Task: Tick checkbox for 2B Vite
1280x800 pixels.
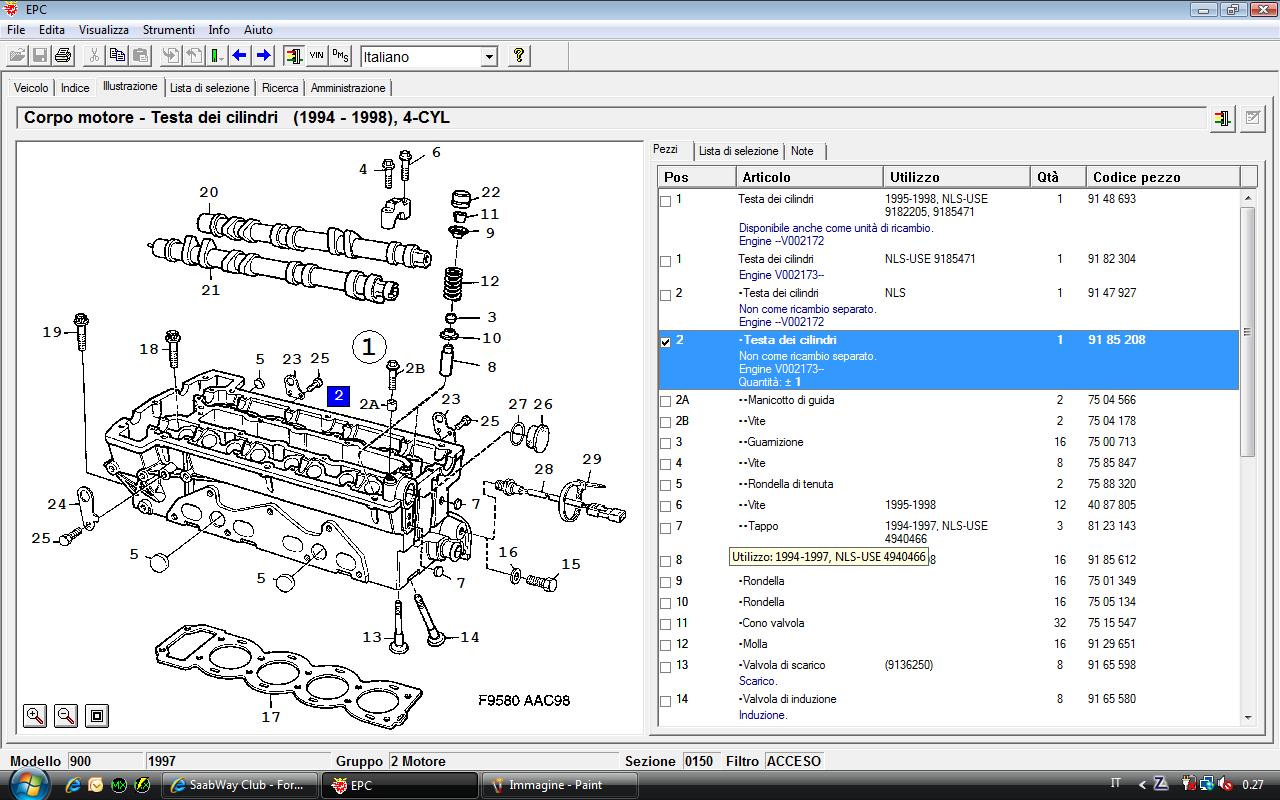Action: [666, 423]
